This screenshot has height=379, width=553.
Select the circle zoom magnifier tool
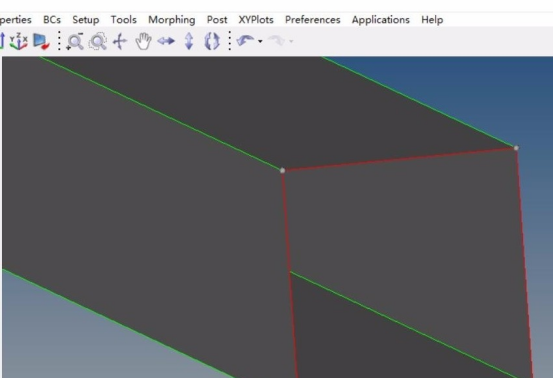click(98, 41)
